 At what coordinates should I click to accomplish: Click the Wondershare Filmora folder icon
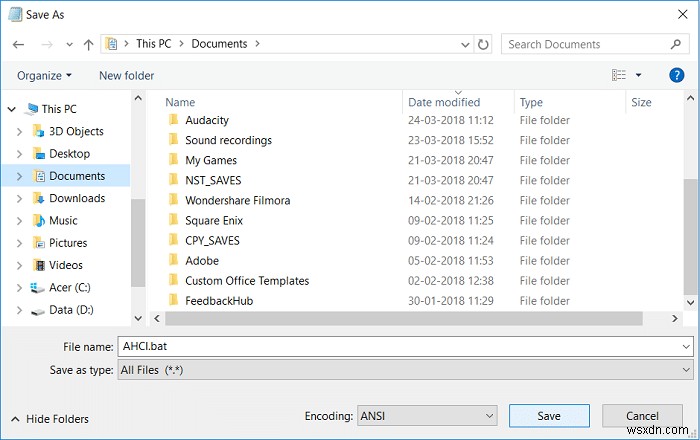pyautogui.click(x=174, y=200)
